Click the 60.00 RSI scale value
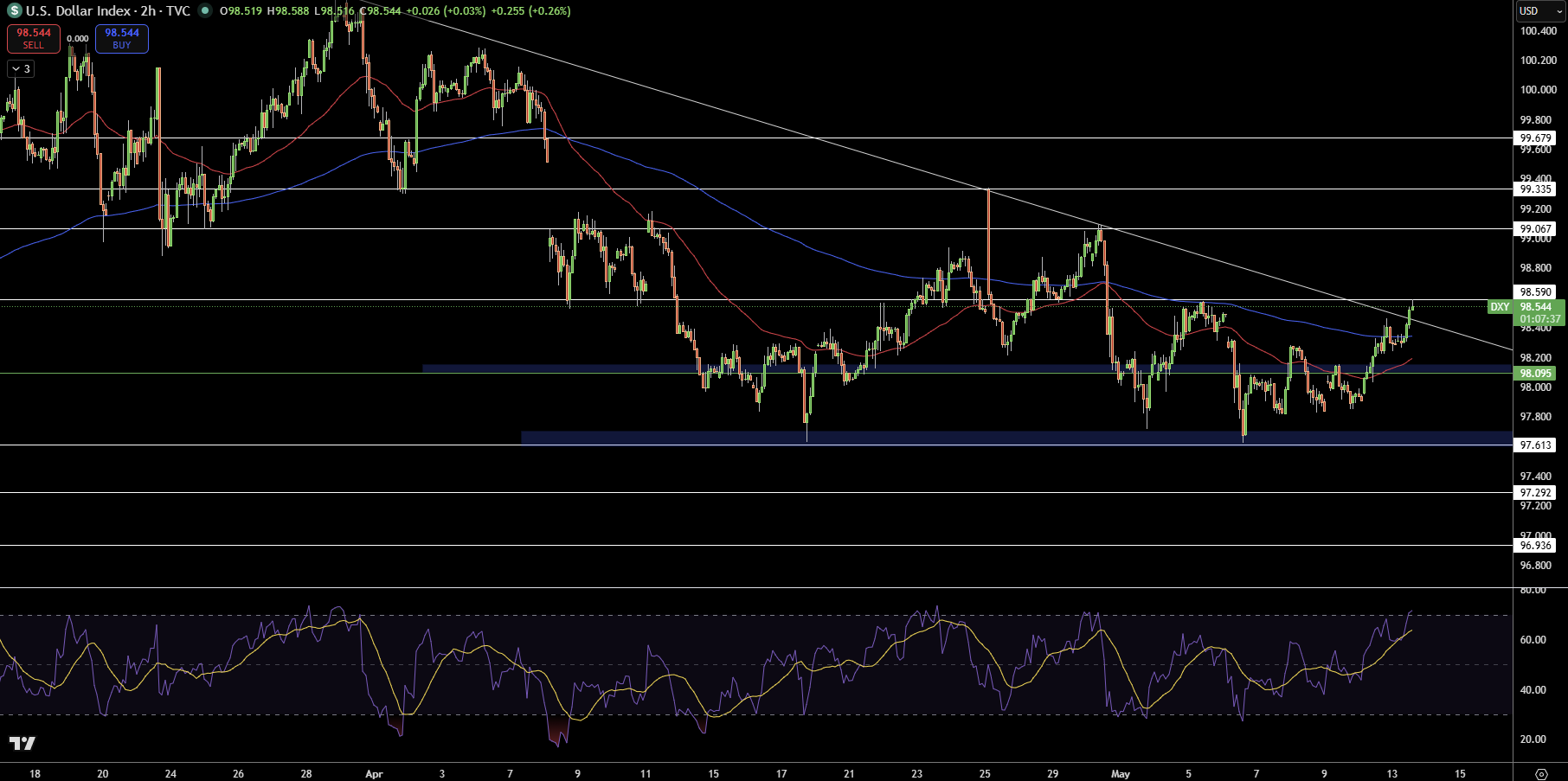 [1533, 640]
